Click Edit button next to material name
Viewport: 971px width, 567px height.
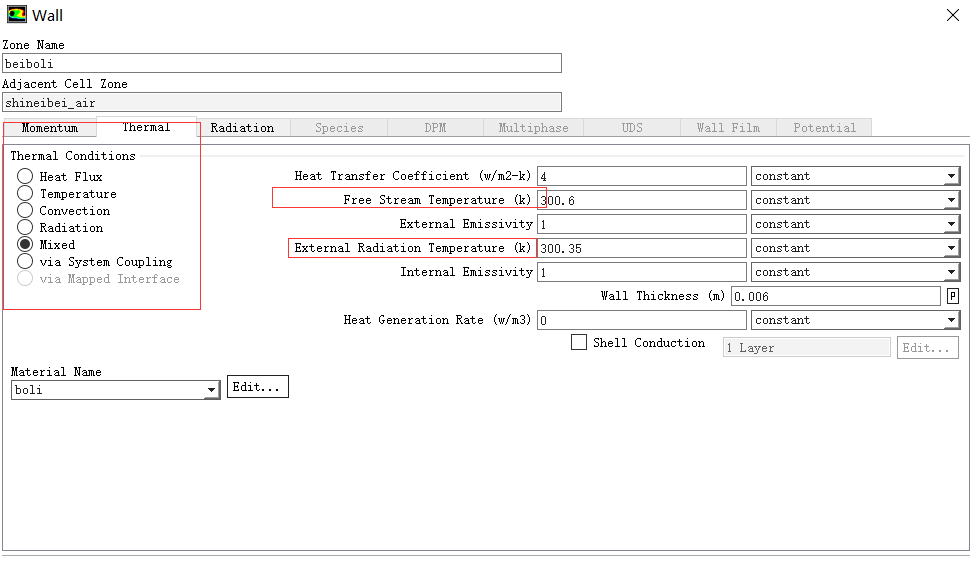coord(258,387)
